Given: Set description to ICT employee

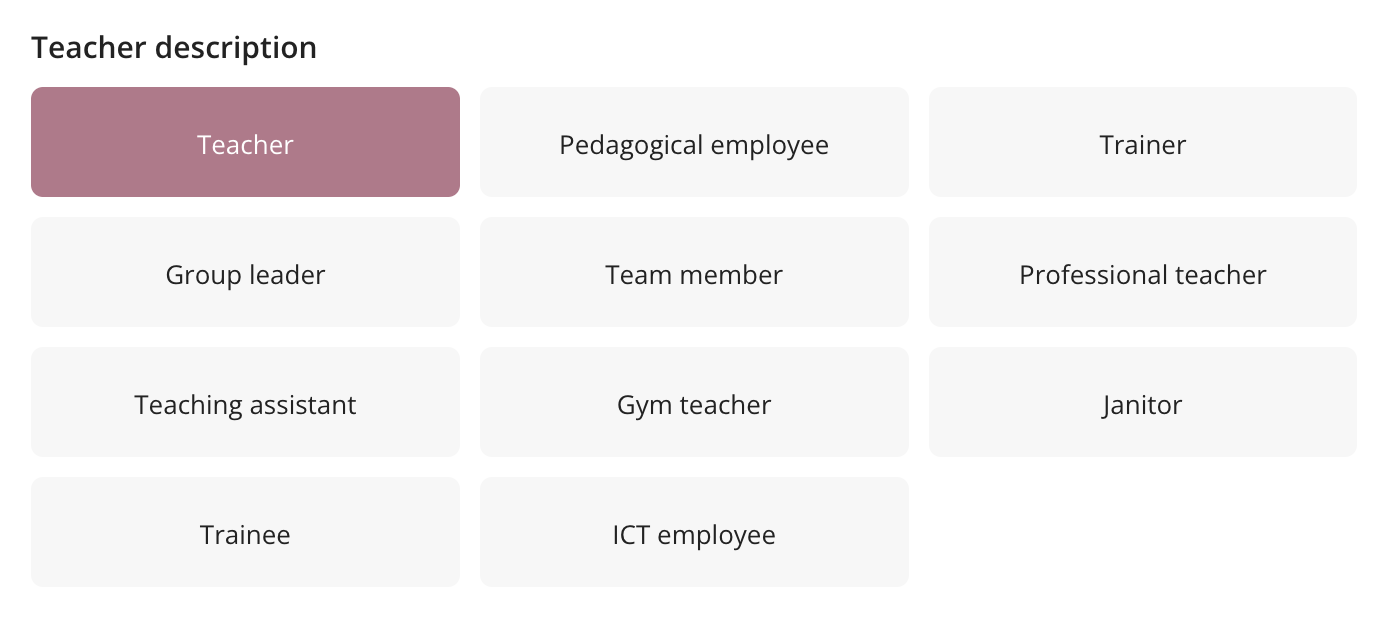Looking at the screenshot, I should pyautogui.click(x=694, y=532).
